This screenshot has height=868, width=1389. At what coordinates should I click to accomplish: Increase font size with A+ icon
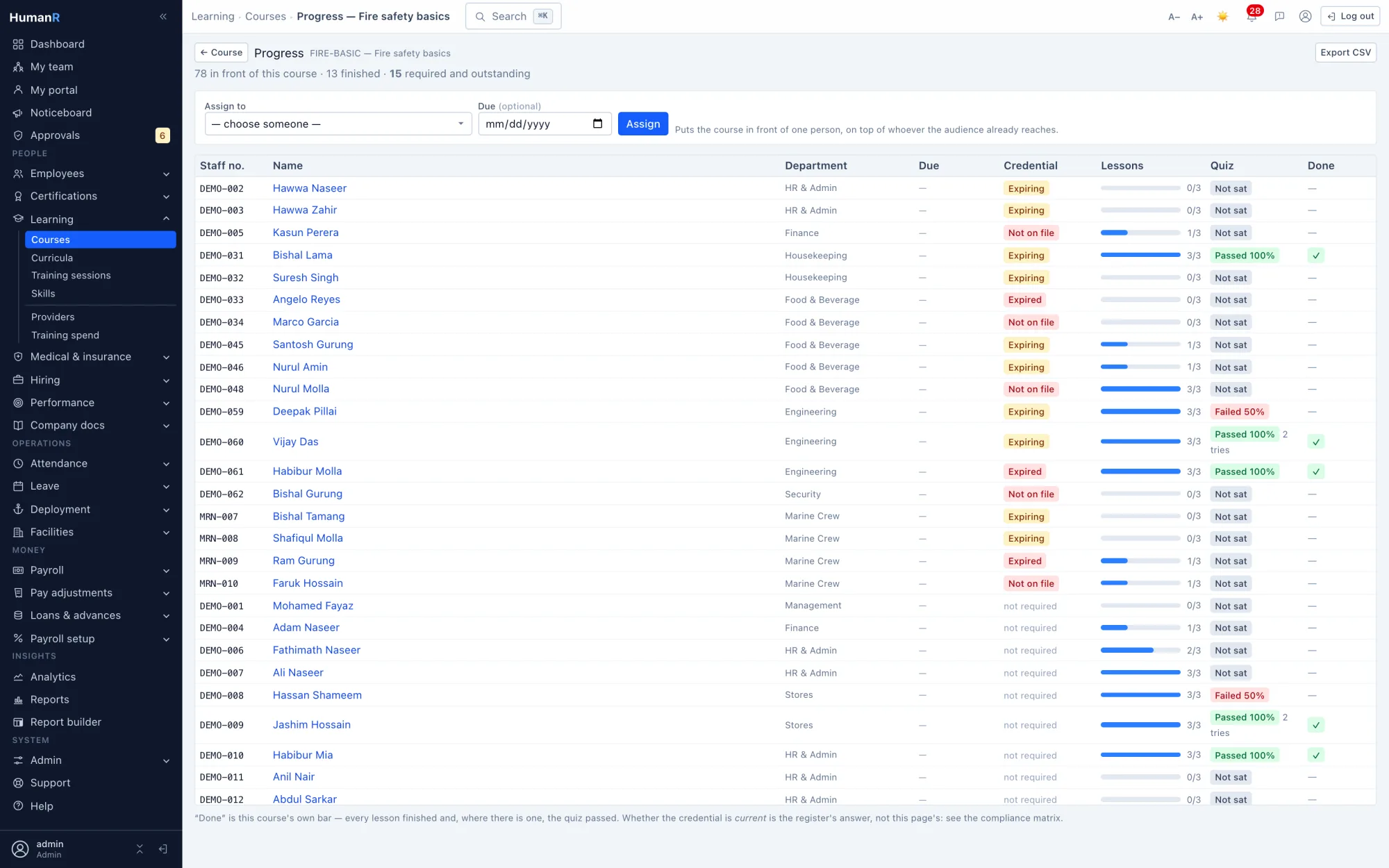click(1197, 17)
